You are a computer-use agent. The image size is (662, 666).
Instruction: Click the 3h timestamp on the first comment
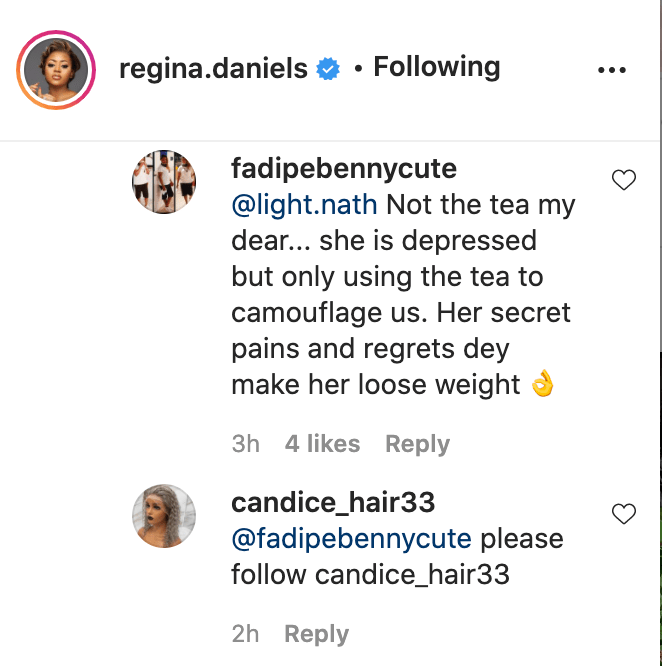pyautogui.click(x=245, y=444)
